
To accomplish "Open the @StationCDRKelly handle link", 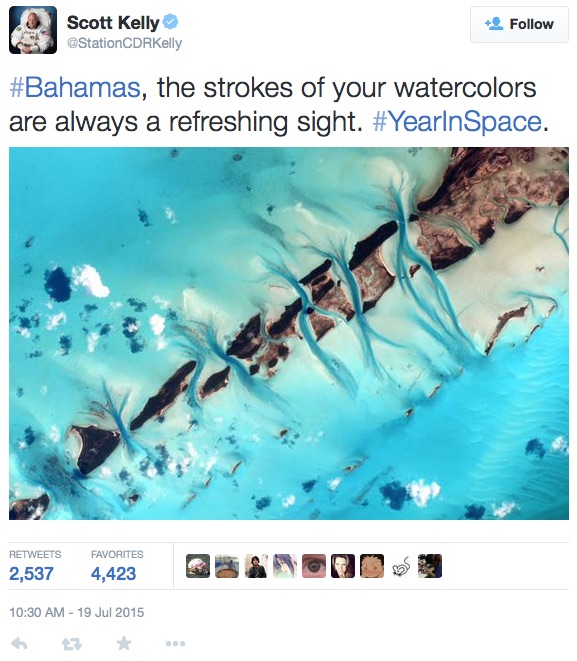I will pyautogui.click(x=124, y=43).
